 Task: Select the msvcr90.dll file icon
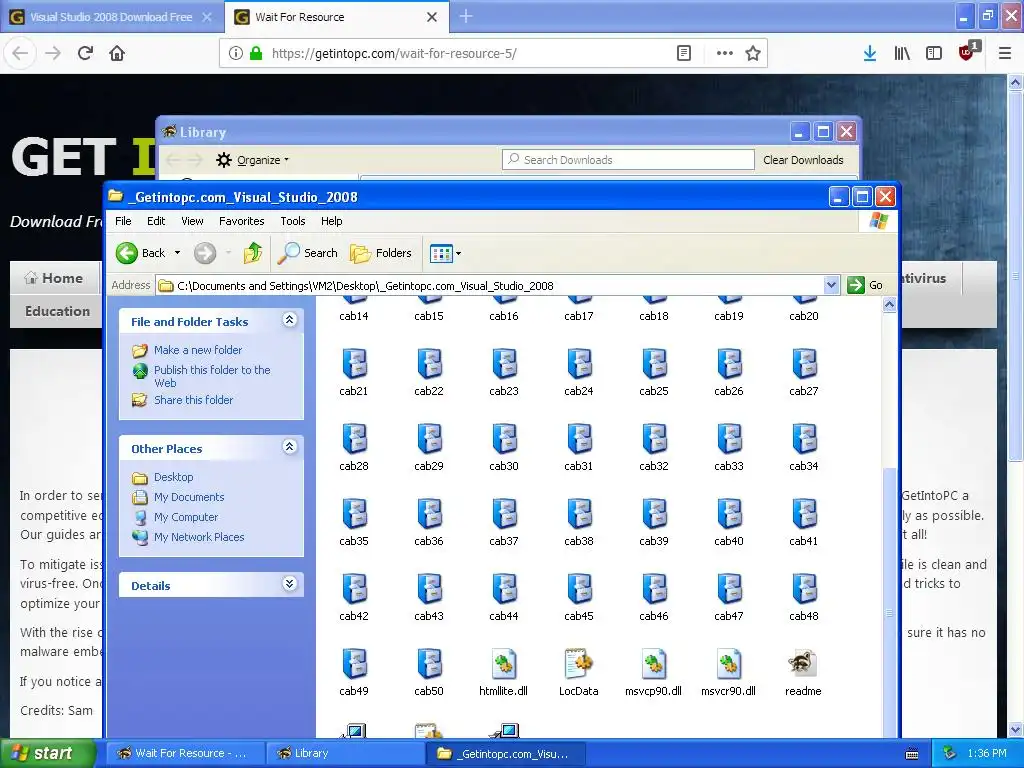tap(729, 664)
